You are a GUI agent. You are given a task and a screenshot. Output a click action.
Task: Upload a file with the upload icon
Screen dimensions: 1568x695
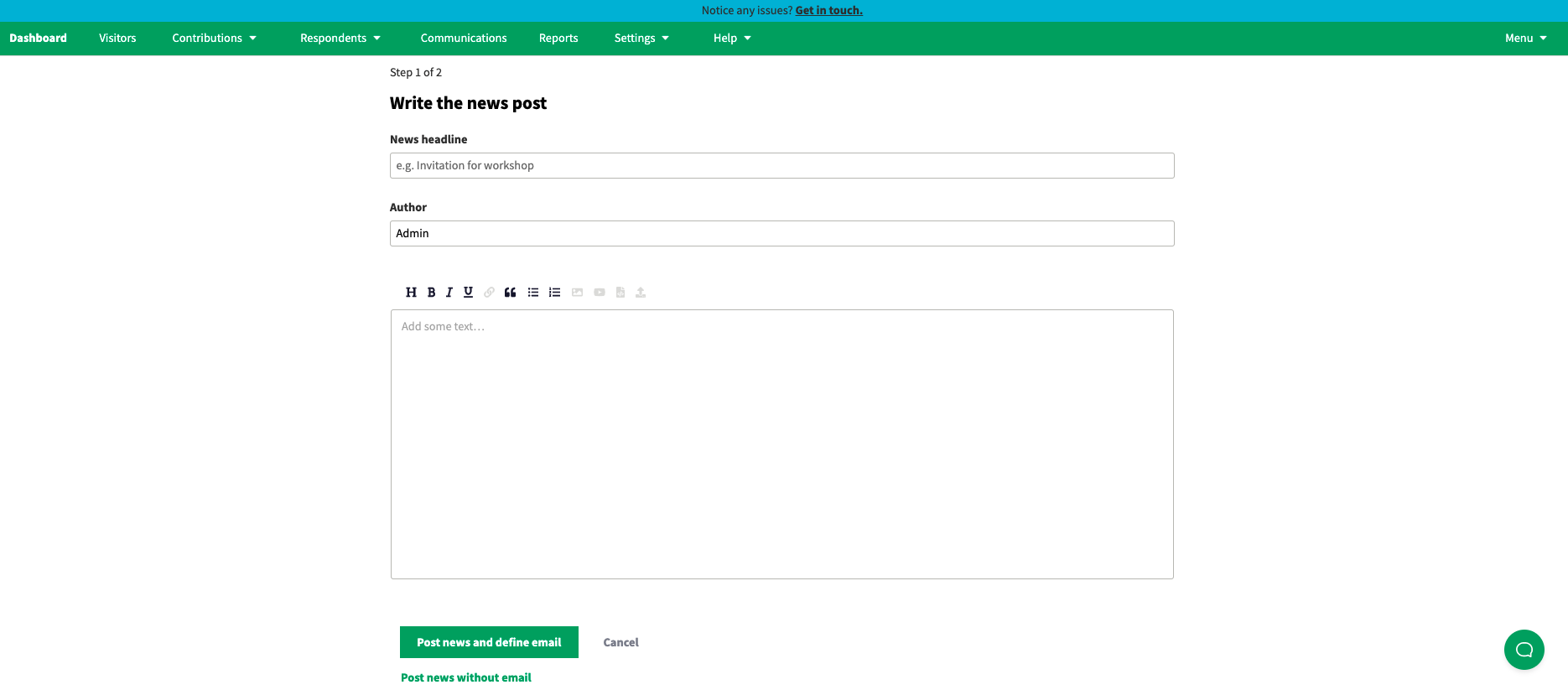pyautogui.click(x=641, y=293)
